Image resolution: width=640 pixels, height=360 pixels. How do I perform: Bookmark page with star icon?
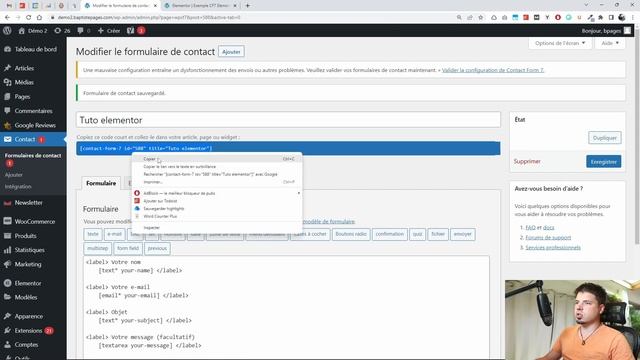click(480, 18)
